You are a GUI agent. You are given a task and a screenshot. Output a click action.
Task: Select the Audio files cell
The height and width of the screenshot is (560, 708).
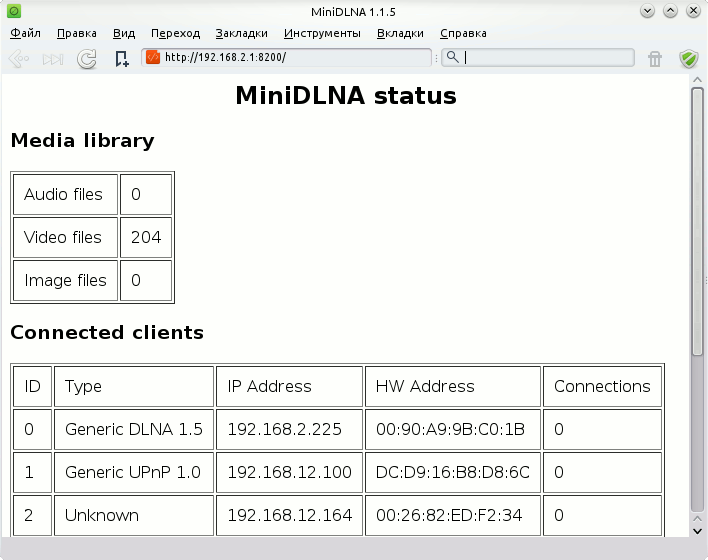click(65, 195)
